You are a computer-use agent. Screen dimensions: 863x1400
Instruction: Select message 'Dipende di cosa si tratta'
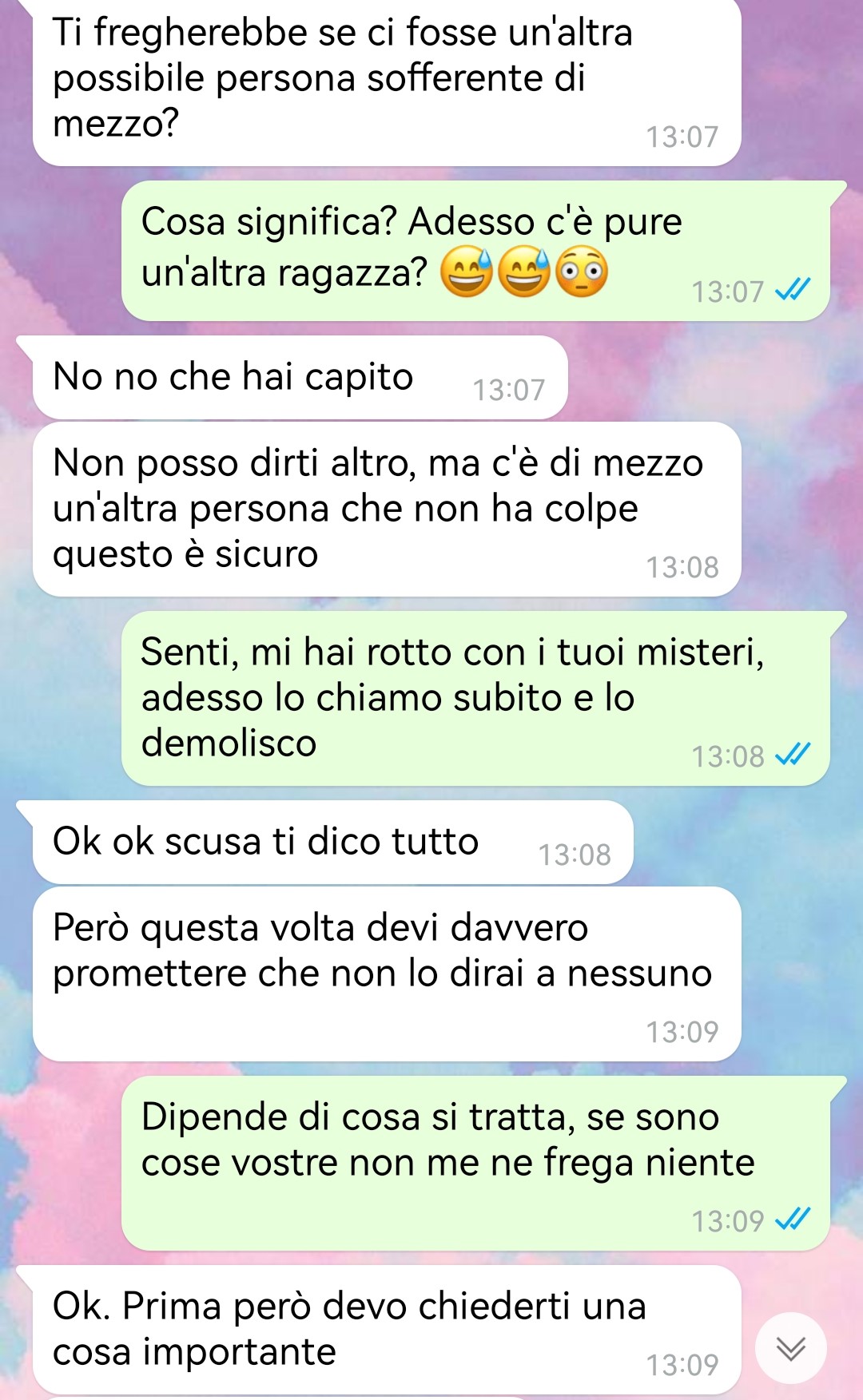click(x=475, y=1163)
